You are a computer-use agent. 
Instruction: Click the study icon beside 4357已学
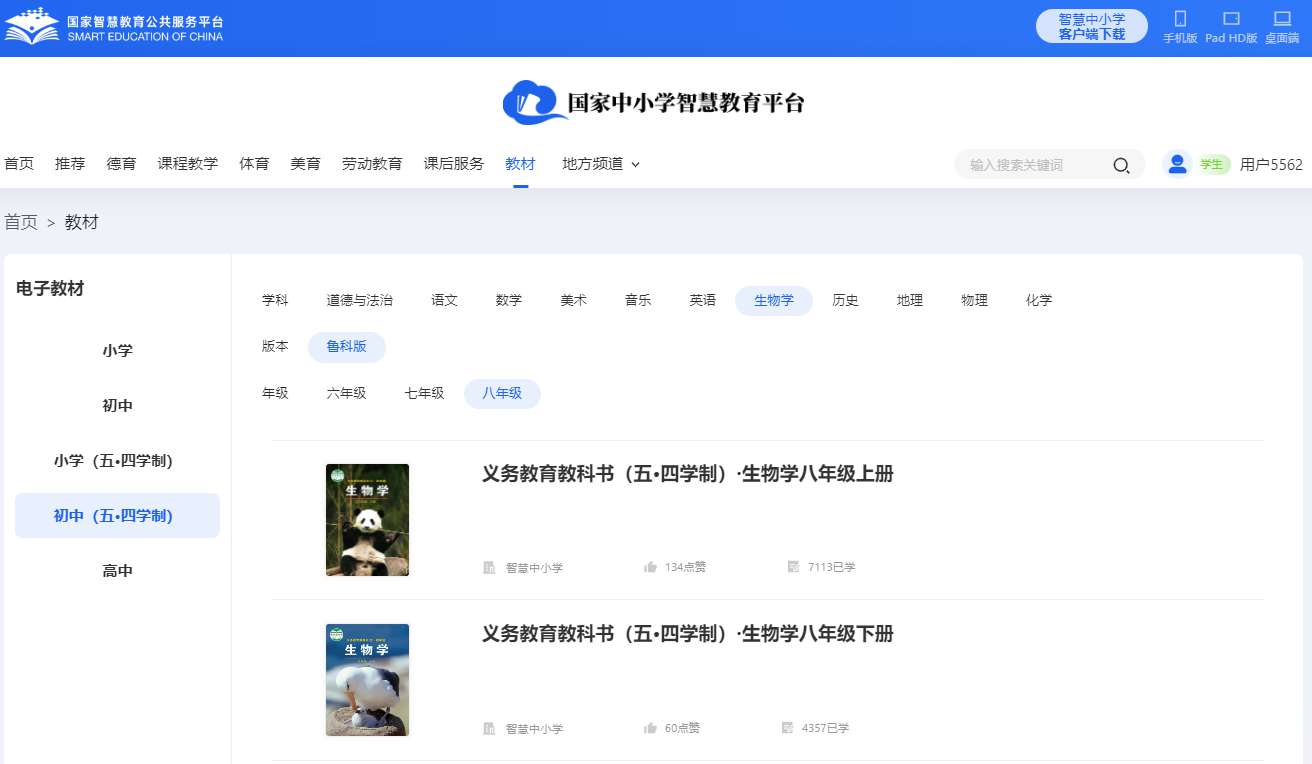click(788, 728)
